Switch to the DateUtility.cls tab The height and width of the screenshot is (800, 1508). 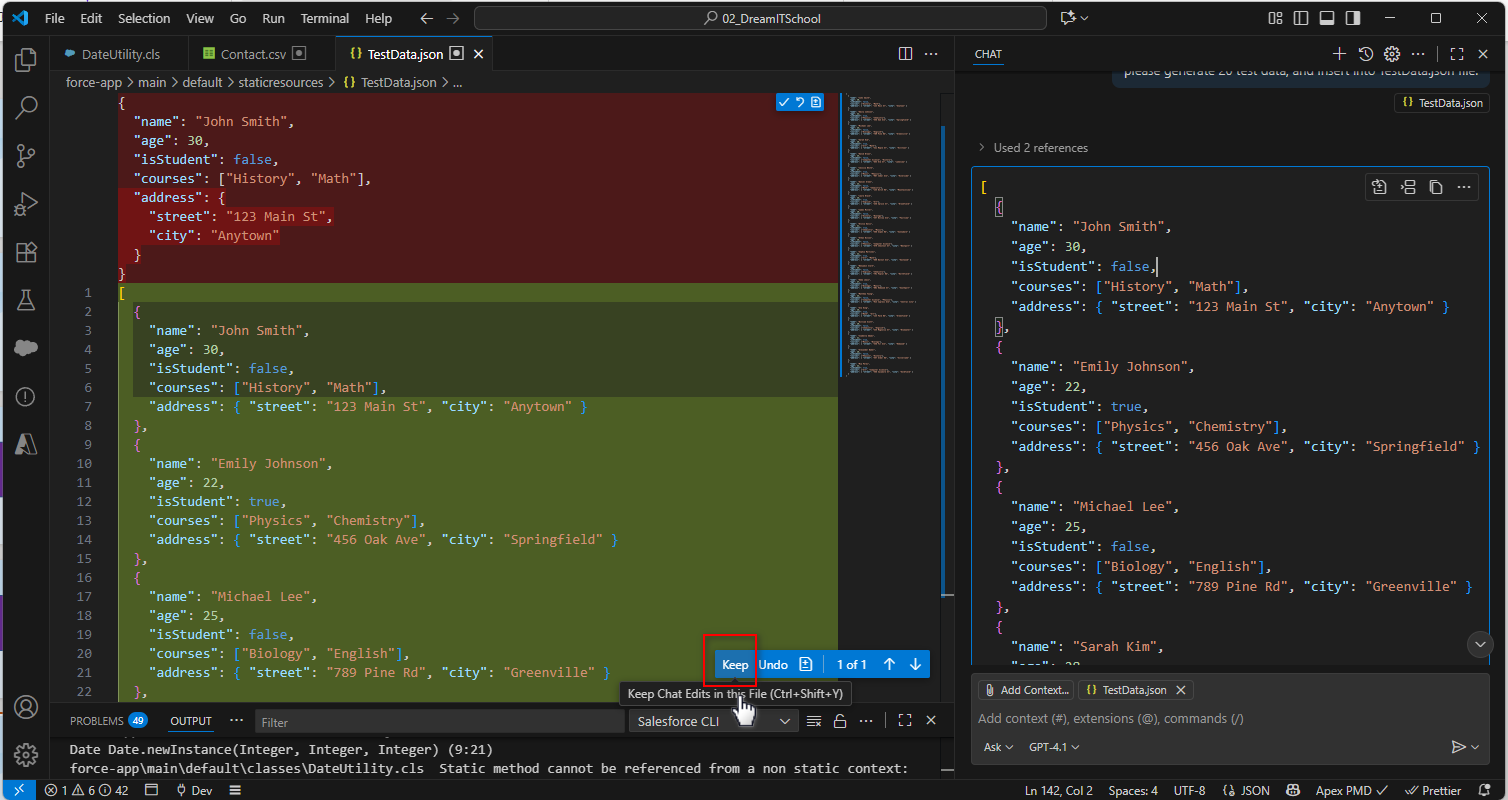tap(120, 54)
